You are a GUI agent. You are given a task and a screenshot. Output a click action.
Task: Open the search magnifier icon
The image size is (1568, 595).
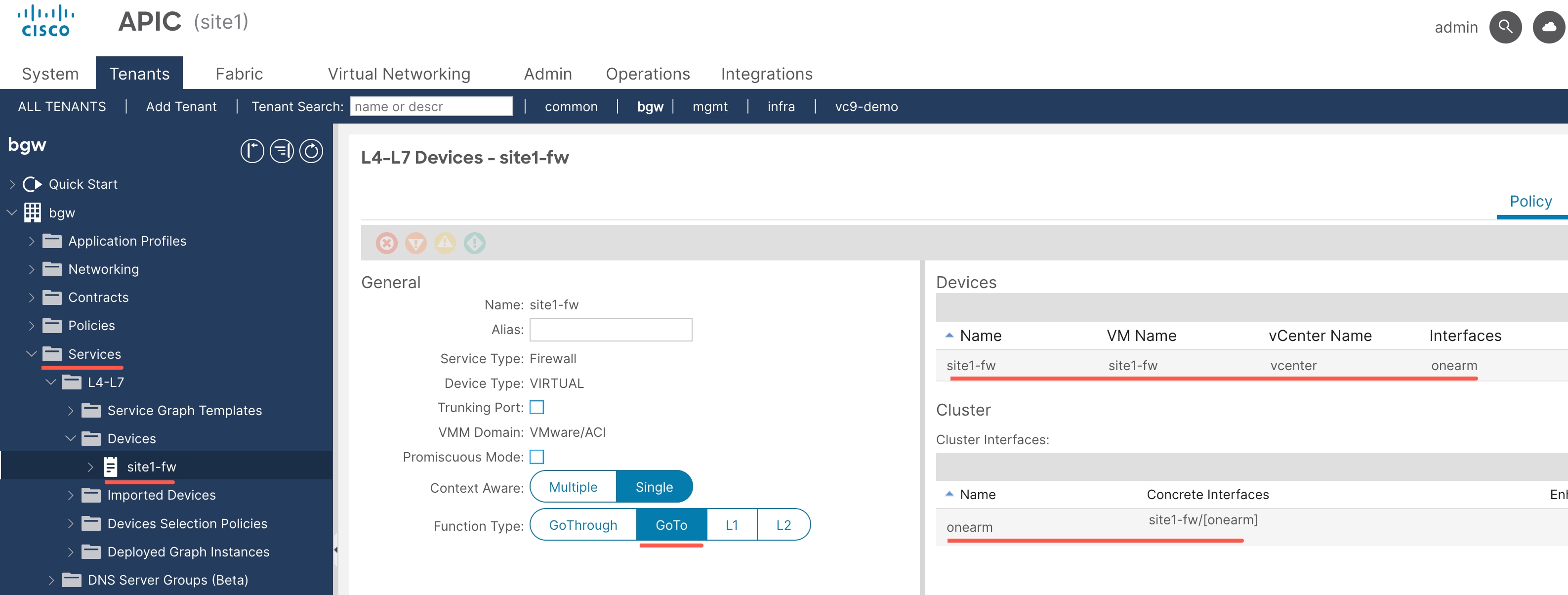1505,27
